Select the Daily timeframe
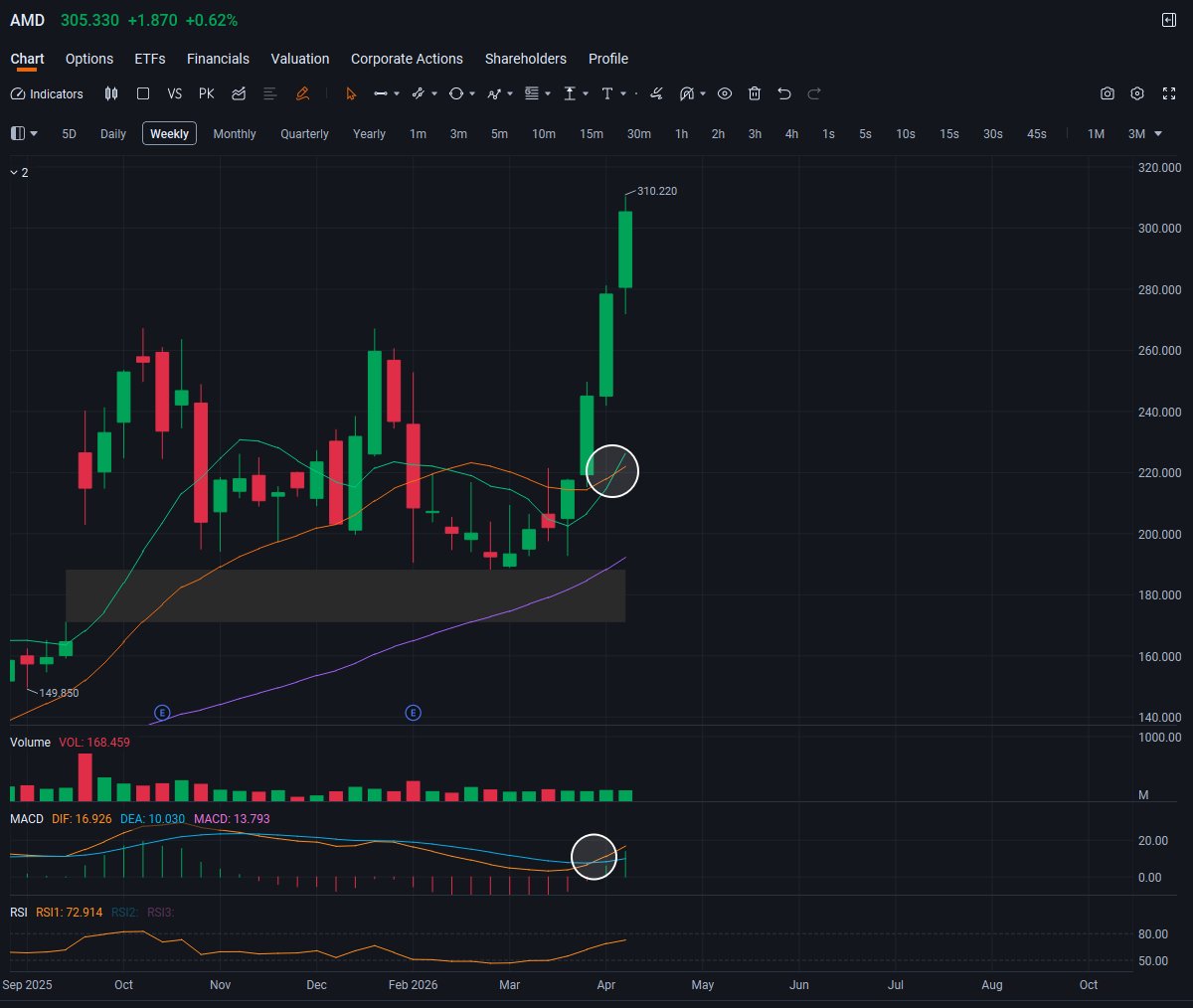 [x=113, y=133]
